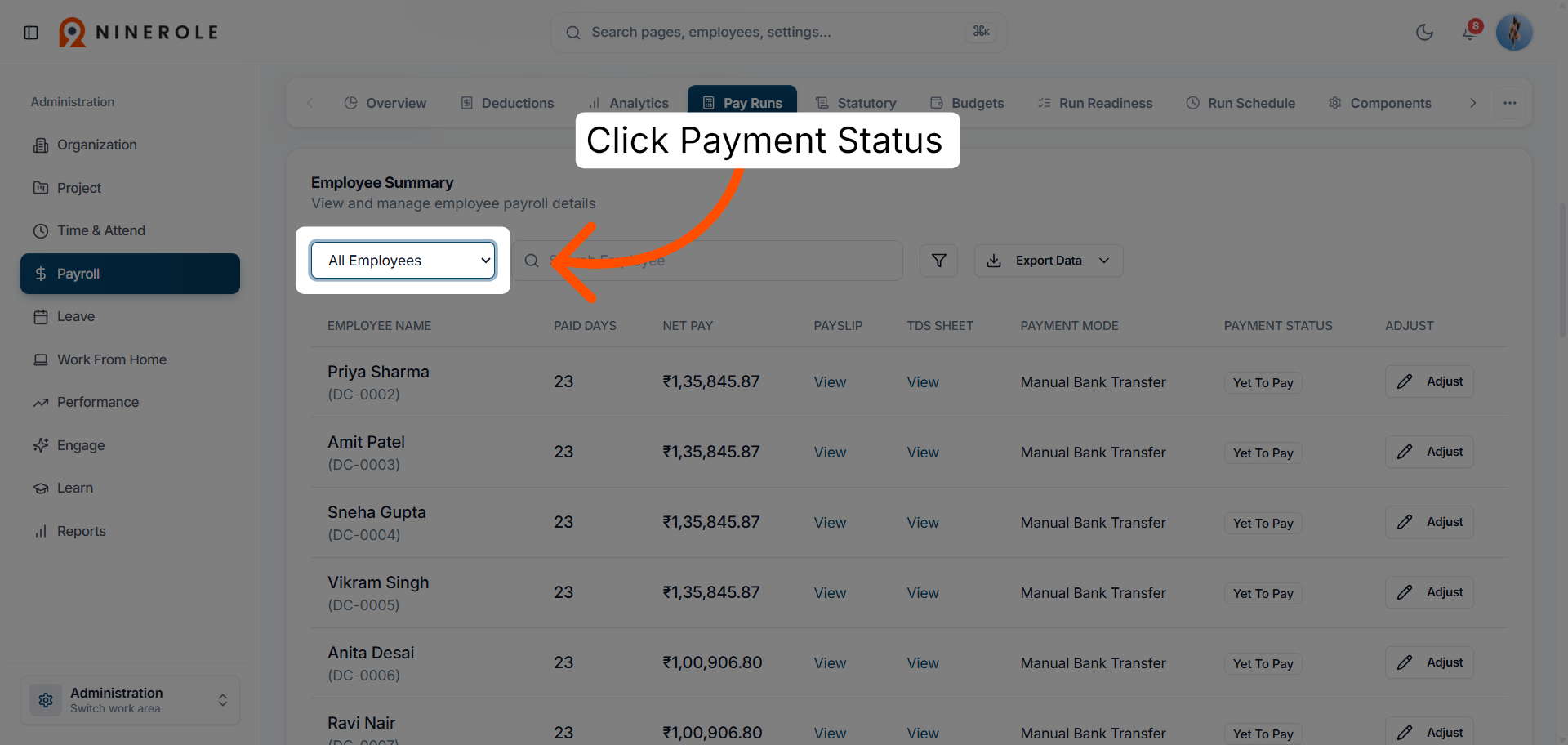This screenshot has width=1568, height=745.
Task: Open Engage section
Action: tap(131, 445)
